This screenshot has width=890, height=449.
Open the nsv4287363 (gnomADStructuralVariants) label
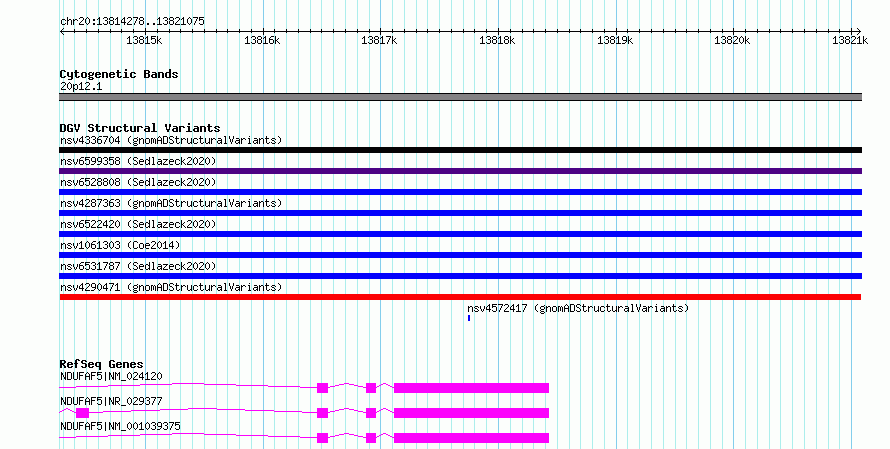pos(171,203)
